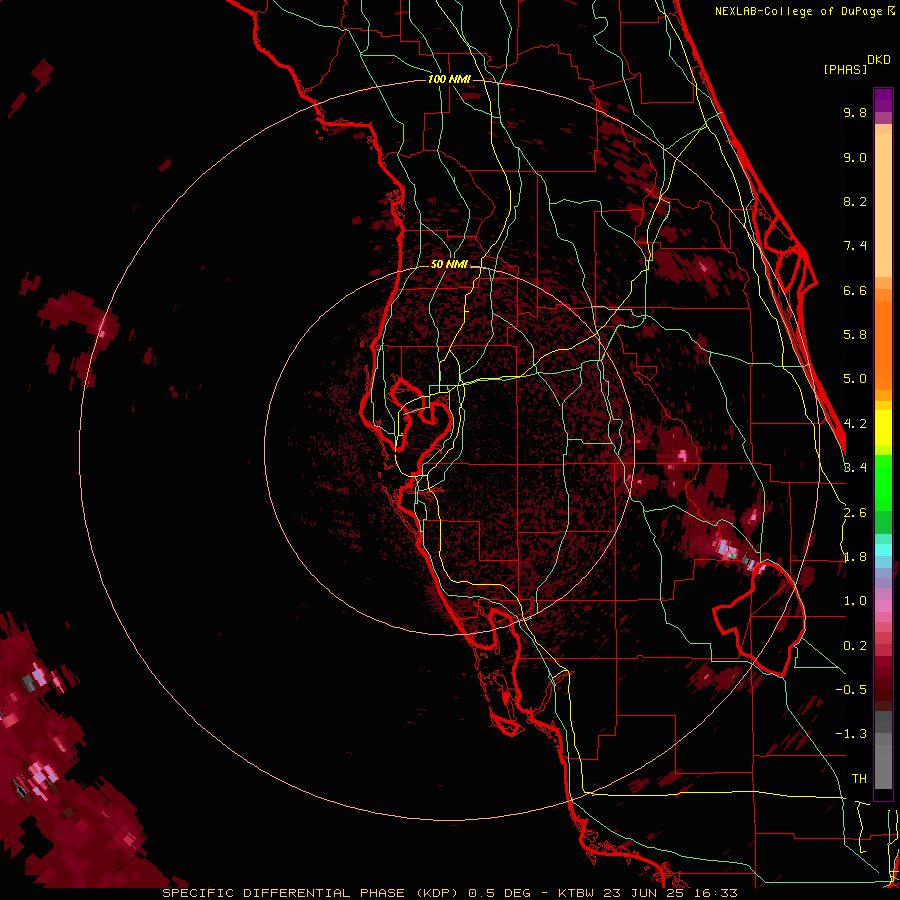Click the 5.8 value on color scale
The width and height of the screenshot is (900, 900).
[855, 335]
